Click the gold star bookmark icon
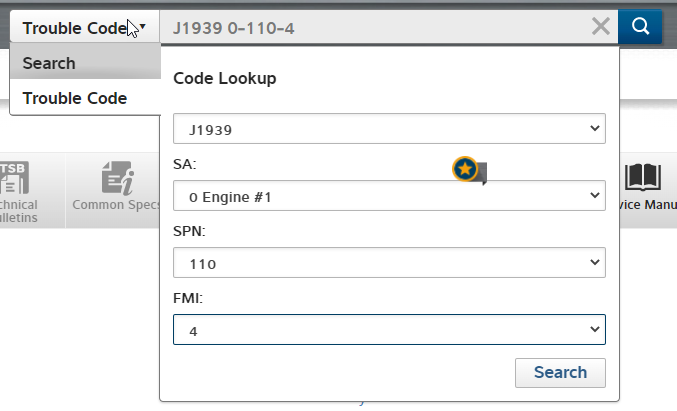 click(x=465, y=169)
